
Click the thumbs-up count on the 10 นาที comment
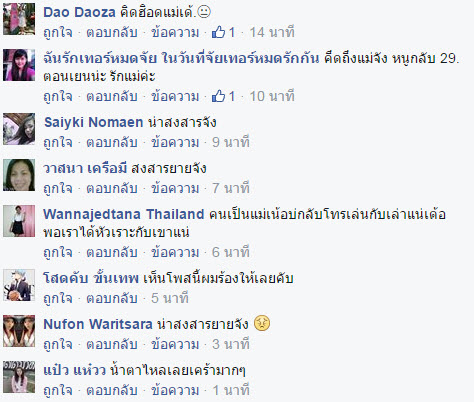click(232, 96)
